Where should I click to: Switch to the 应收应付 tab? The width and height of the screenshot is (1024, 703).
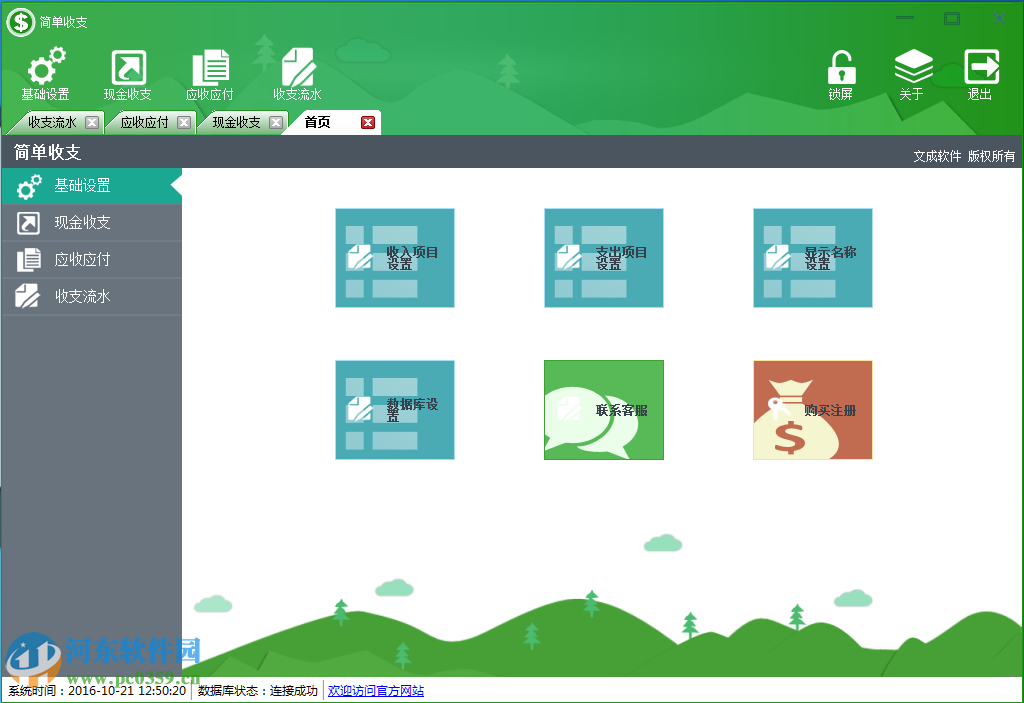click(x=144, y=122)
